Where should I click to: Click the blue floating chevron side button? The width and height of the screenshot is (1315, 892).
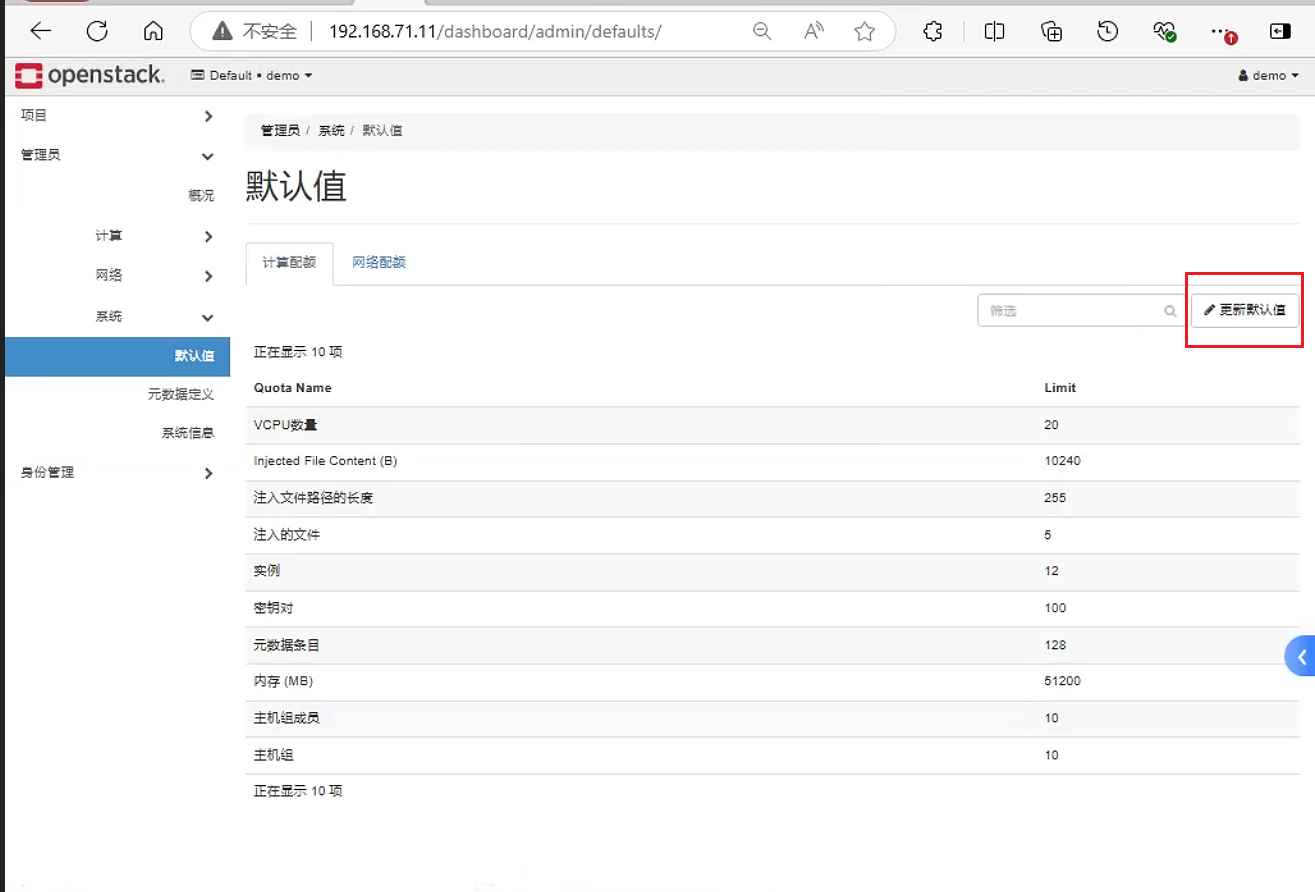[1300, 656]
